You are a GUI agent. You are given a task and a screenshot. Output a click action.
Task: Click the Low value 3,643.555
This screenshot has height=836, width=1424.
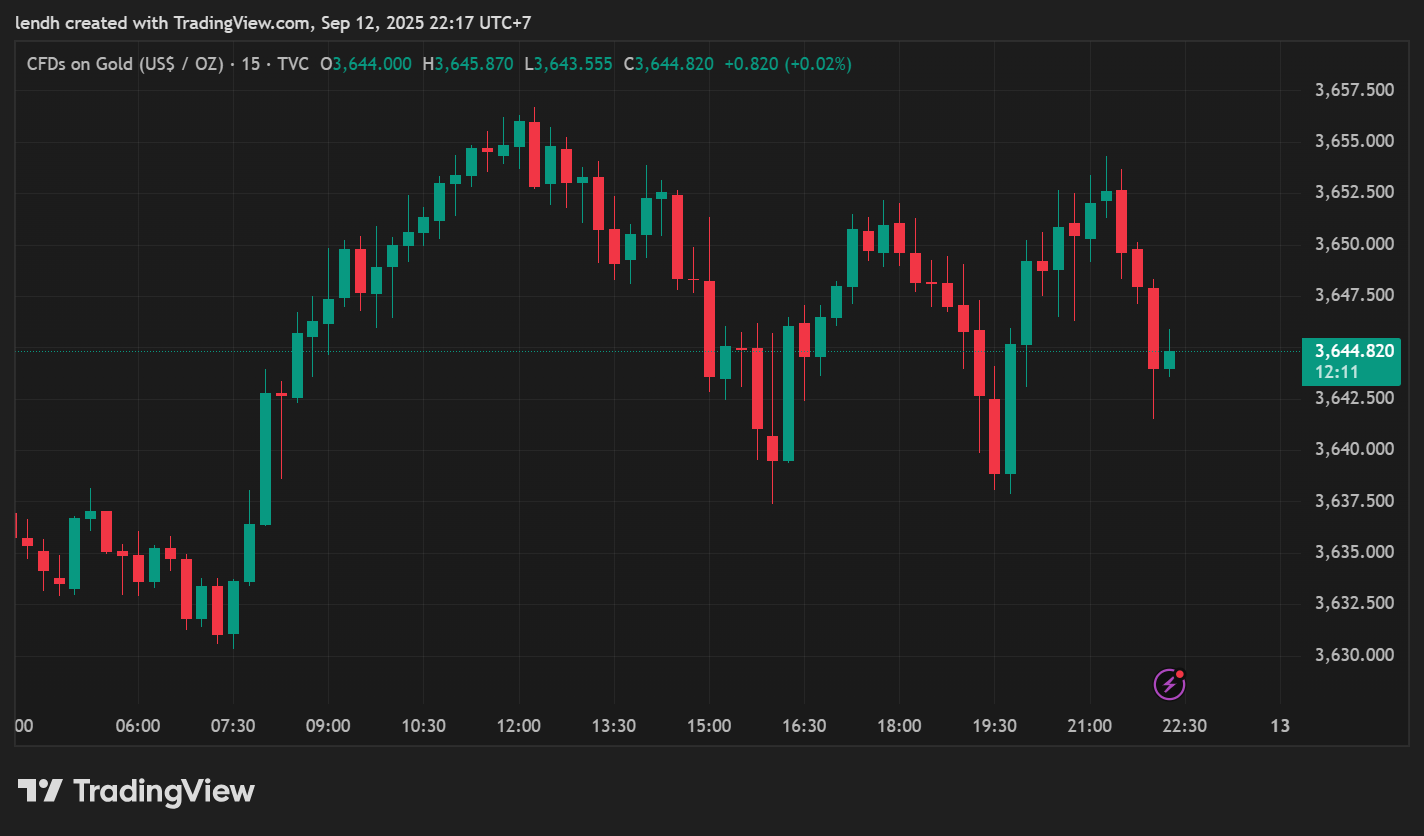[573, 64]
